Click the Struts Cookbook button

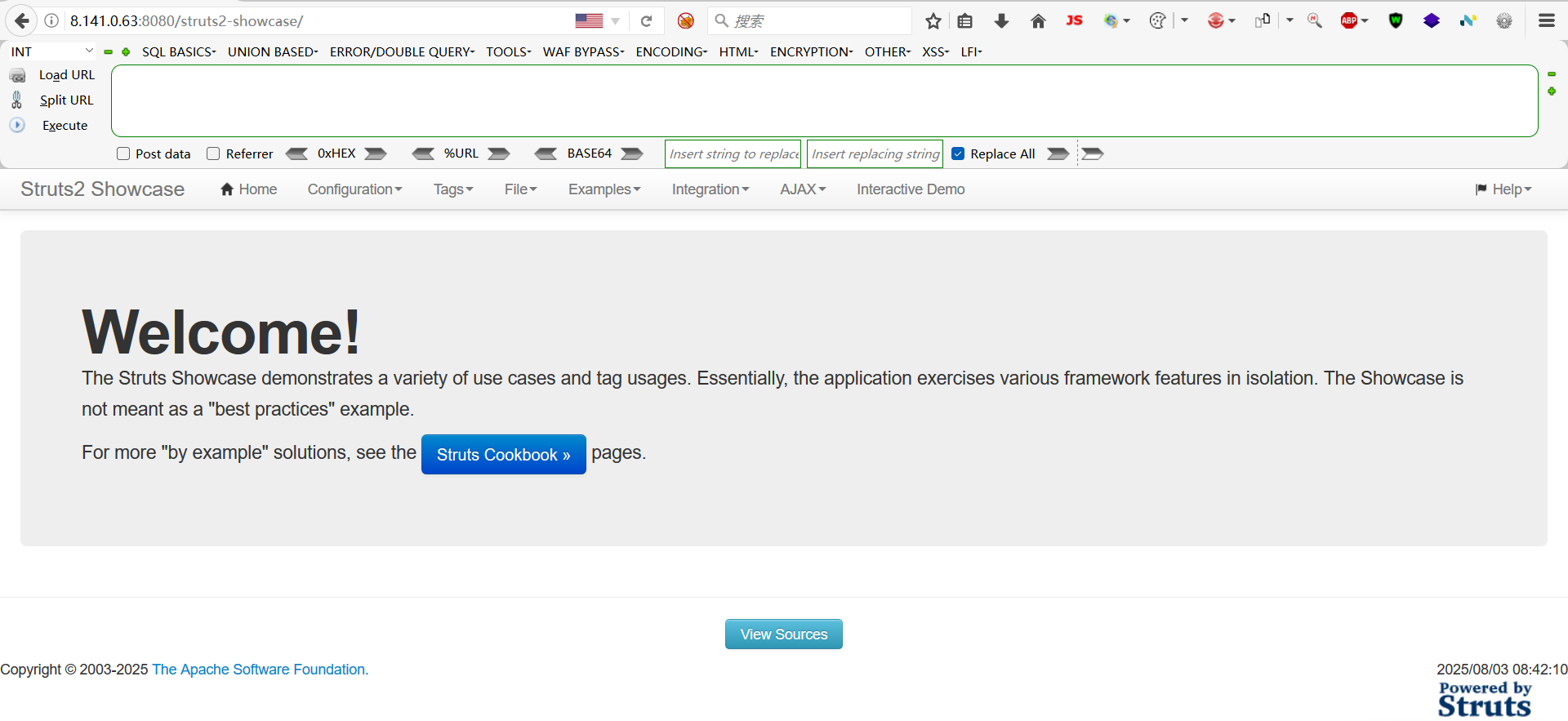(504, 455)
